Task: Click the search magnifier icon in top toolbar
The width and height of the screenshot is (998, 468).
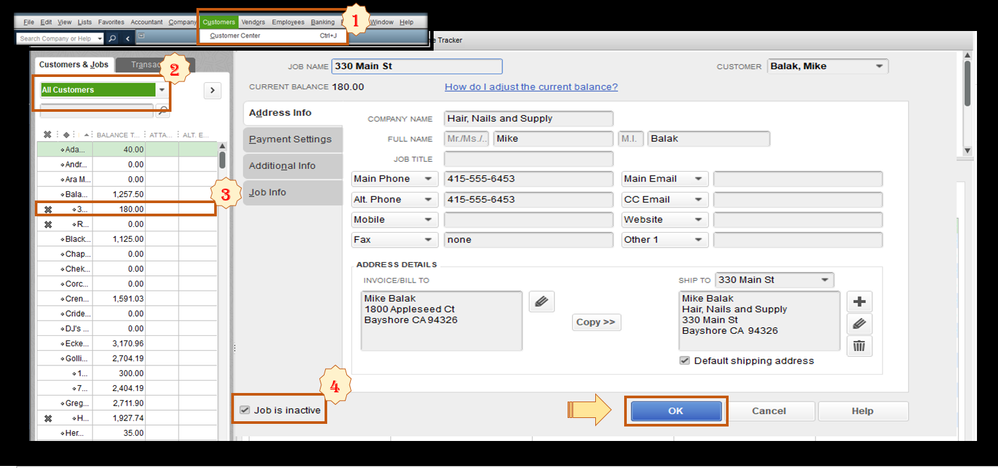Action: [x=112, y=38]
